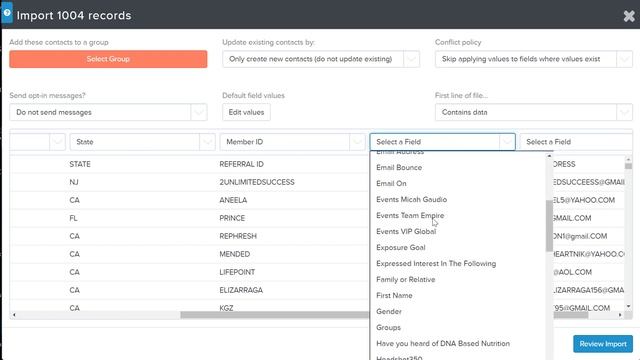Viewport: 640px width, 360px height.
Task: Click the table vertical scroll down arrow
Action: coord(628,306)
